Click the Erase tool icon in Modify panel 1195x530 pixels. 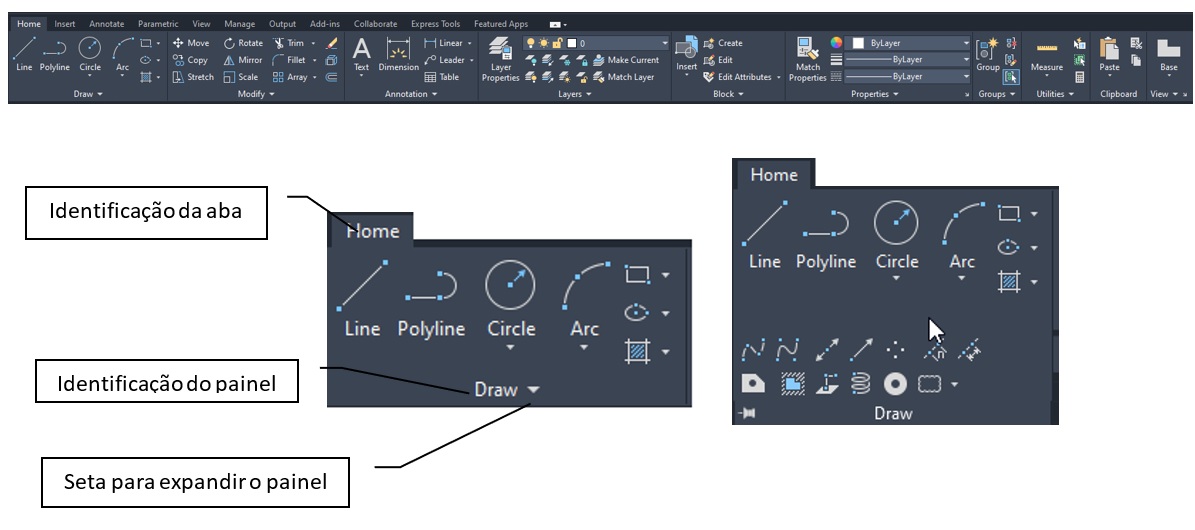coord(331,43)
